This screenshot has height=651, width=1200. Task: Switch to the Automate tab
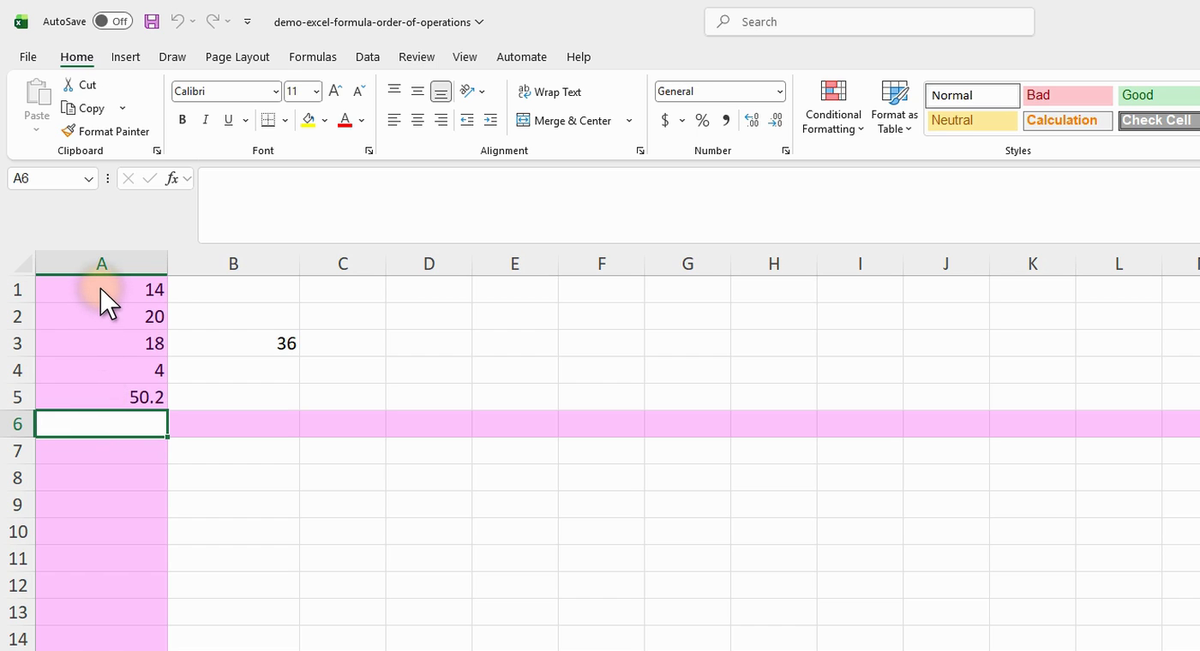pyautogui.click(x=521, y=57)
